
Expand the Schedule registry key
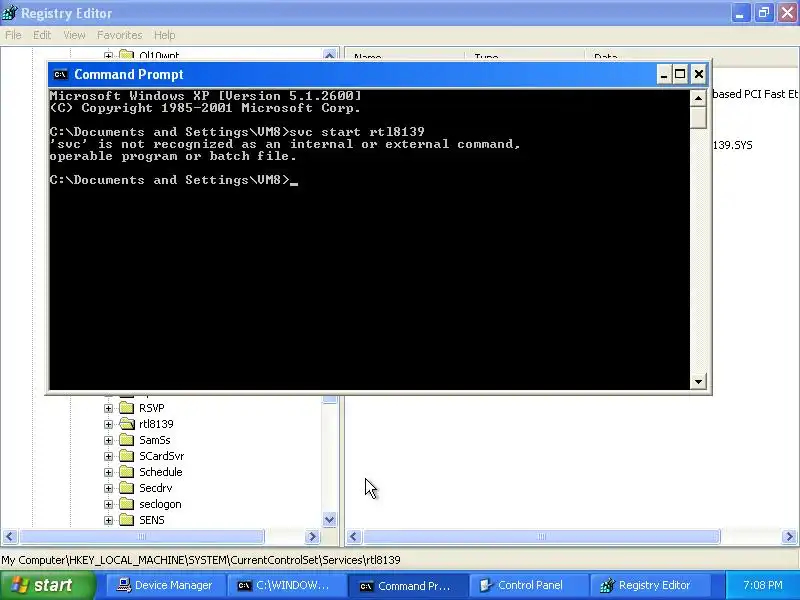click(x=108, y=472)
